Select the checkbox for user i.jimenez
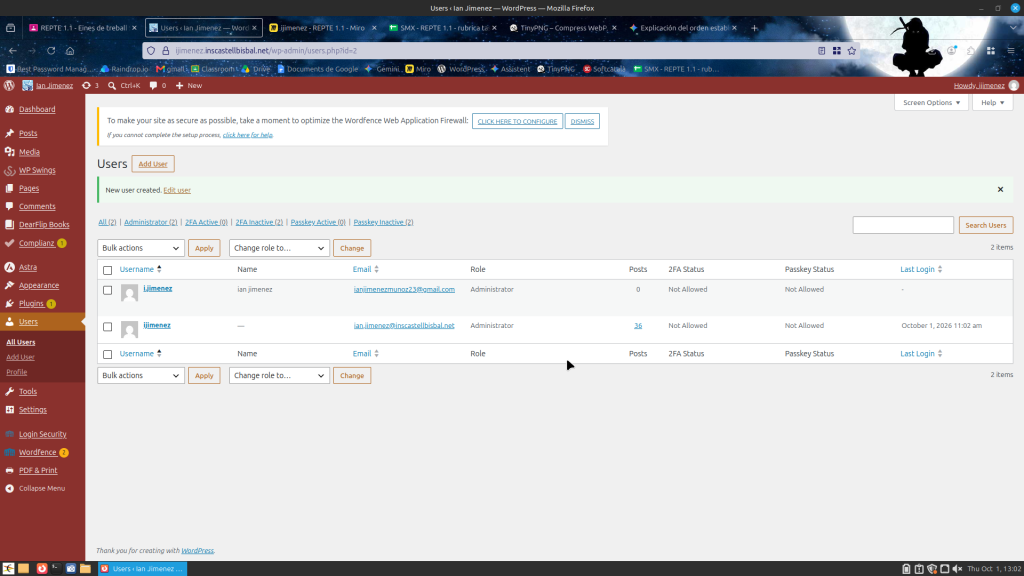Screen dimensions: 1024x576 point(108,290)
